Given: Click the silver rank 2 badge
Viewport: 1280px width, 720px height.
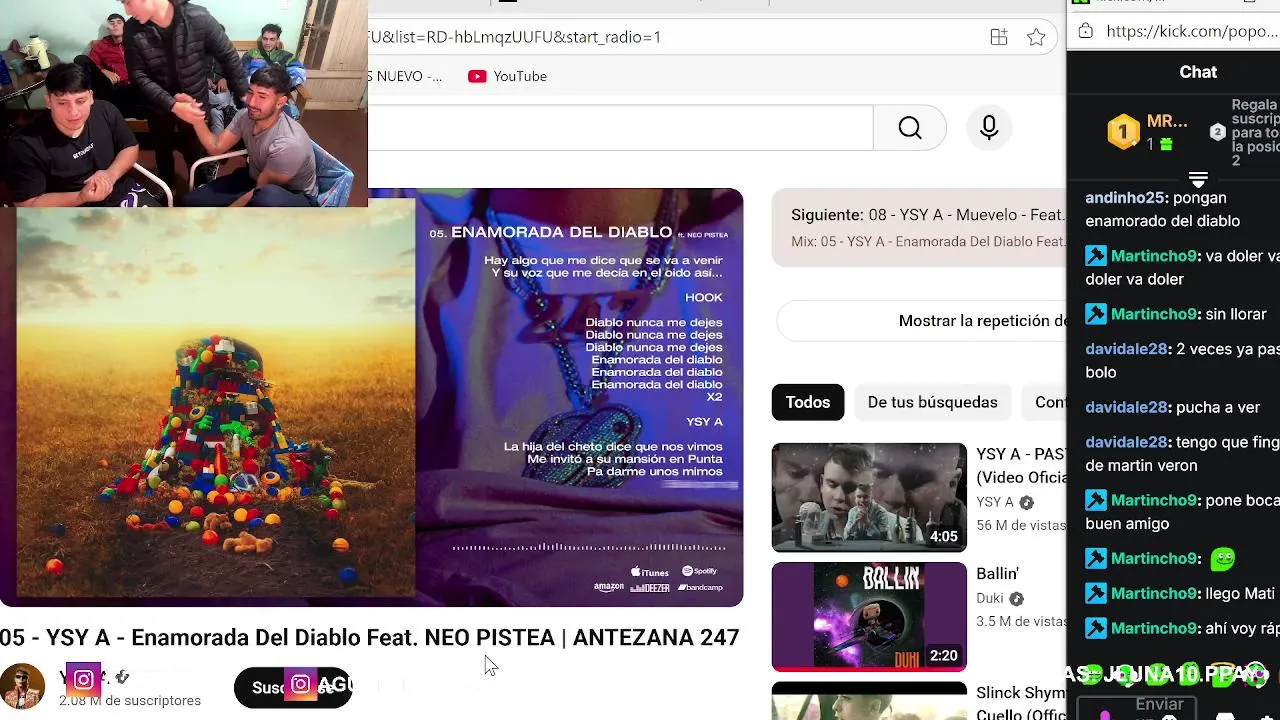Looking at the screenshot, I should click(1217, 132).
